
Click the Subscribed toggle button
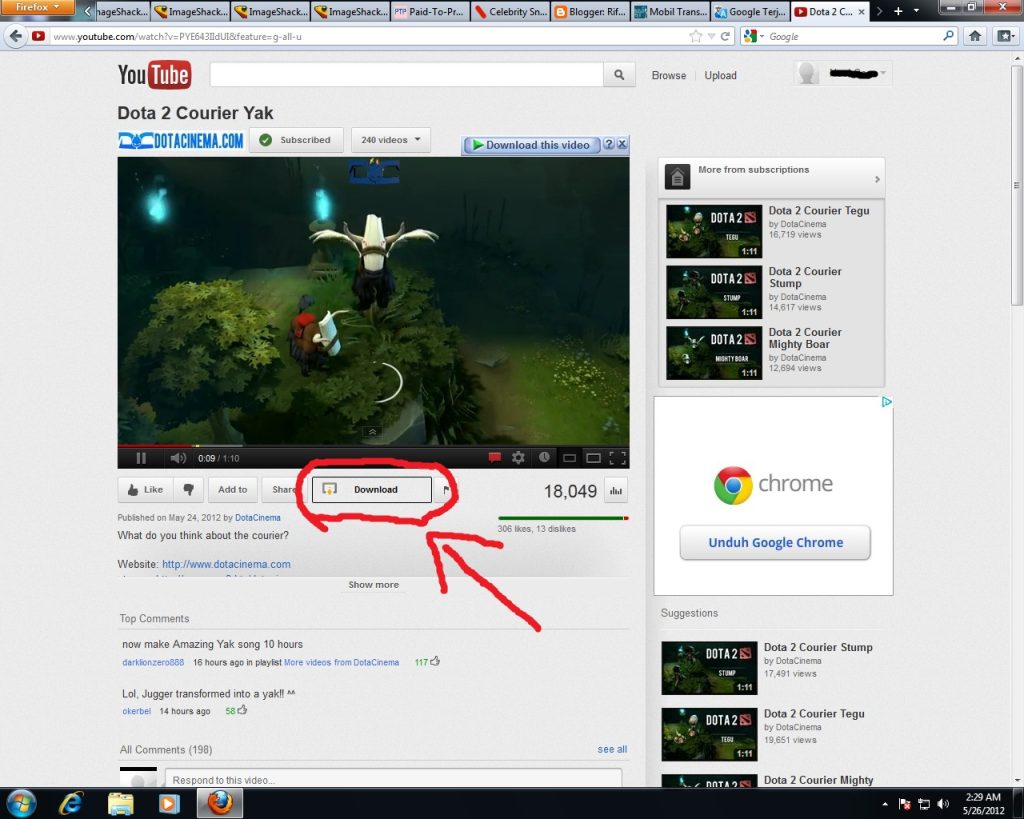(x=296, y=140)
